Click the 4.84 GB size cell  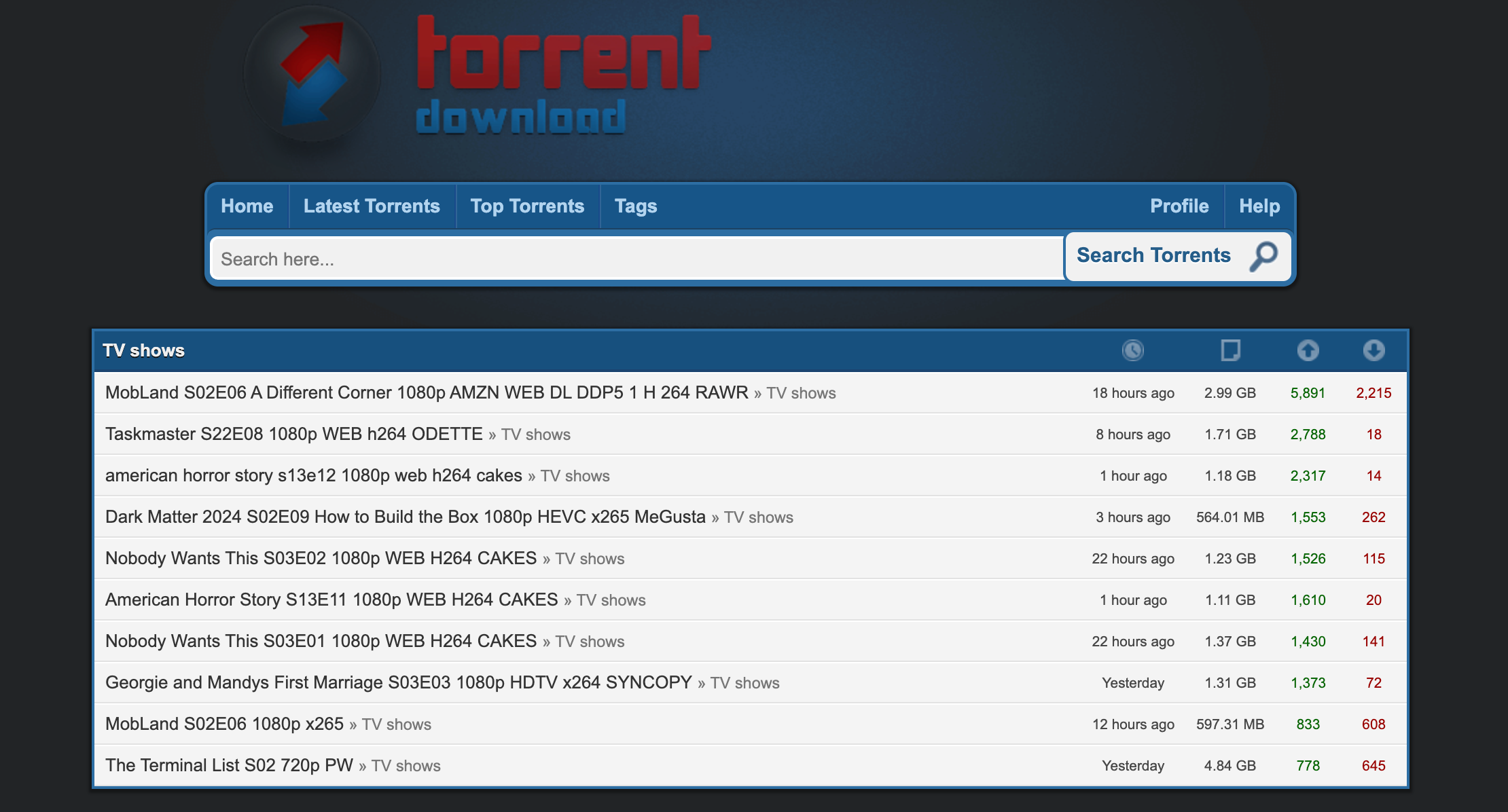1230,766
